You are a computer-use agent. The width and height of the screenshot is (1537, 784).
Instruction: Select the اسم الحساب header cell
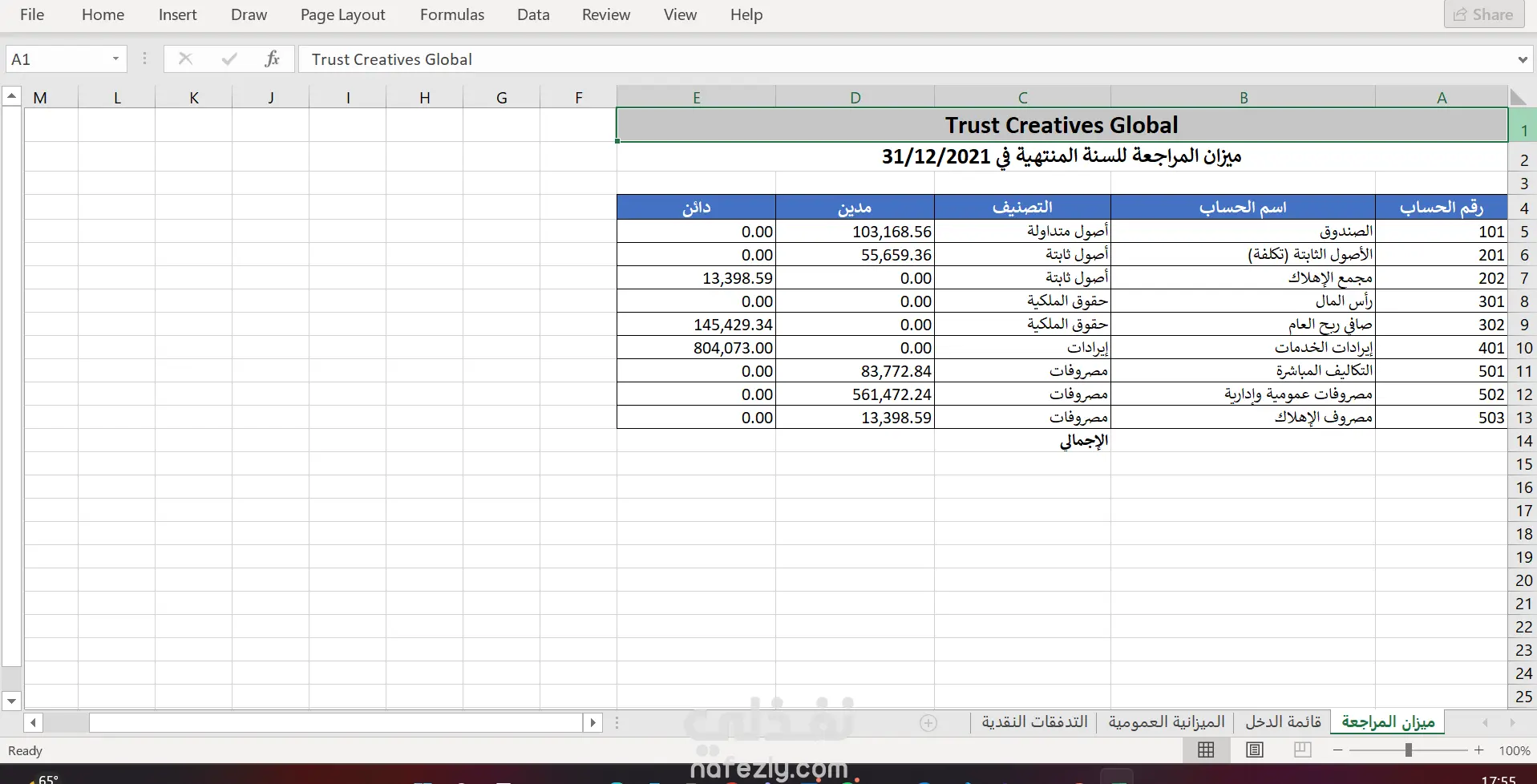tap(1243, 208)
